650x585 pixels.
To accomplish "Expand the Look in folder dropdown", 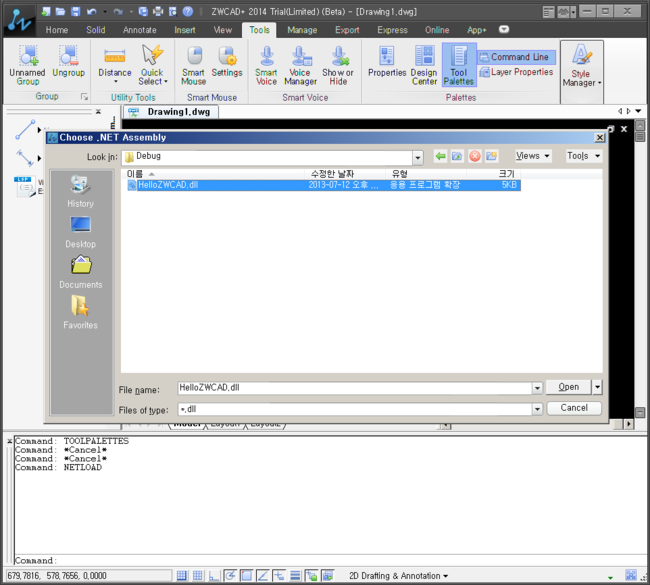I will pyautogui.click(x=417, y=158).
